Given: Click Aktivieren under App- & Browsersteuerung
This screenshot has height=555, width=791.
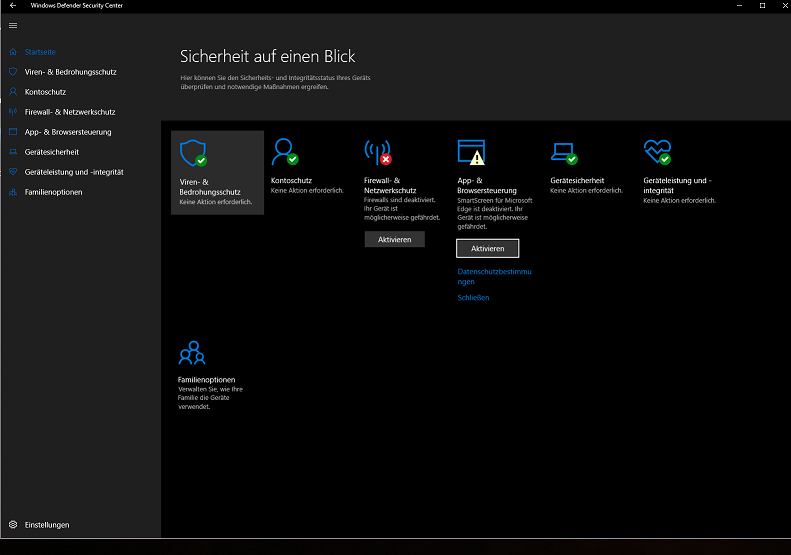Looking at the screenshot, I should click(x=487, y=248).
